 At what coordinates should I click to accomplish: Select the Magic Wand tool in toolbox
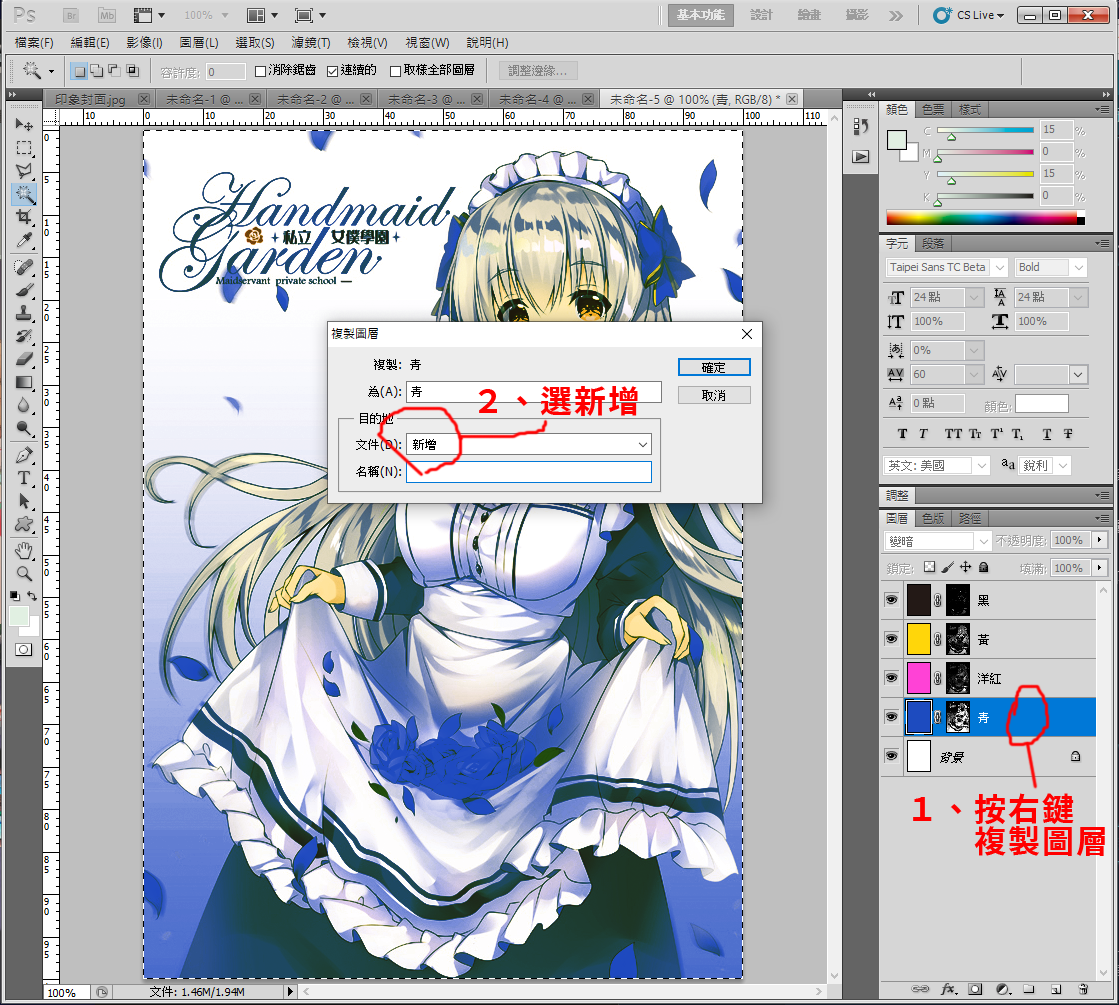(x=24, y=193)
